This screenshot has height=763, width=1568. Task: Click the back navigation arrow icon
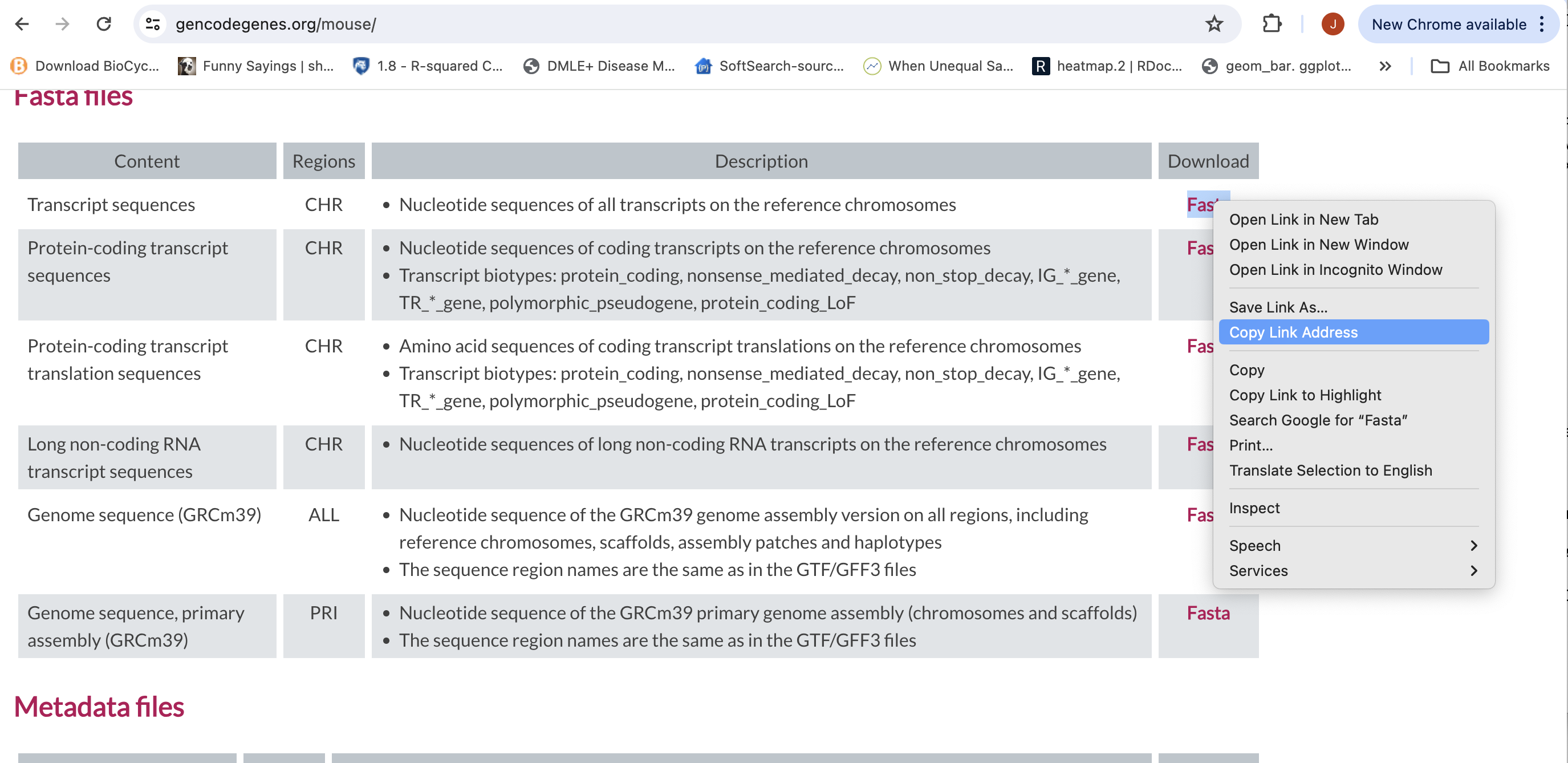pyautogui.click(x=22, y=25)
